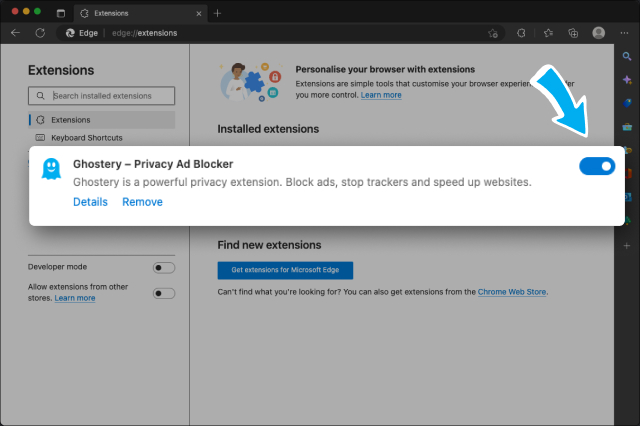Click the sidebar search magnifier icon
The width and height of the screenshot is (640, 426).
tap(627, 57)
